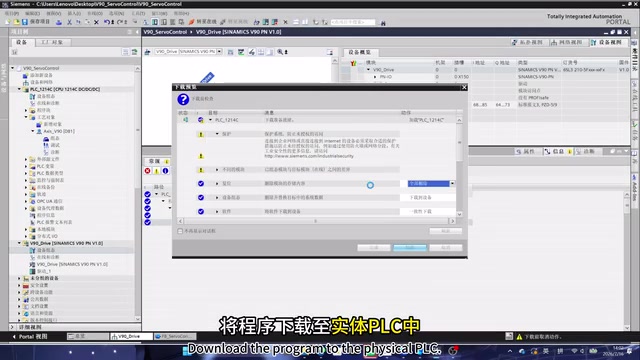Click blue checkmark icon on 复位 row

click(201, 184)
